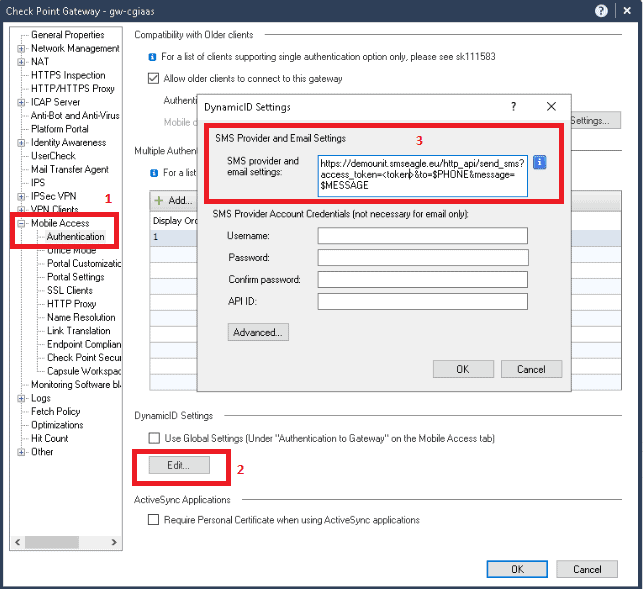Select Anti-Bot and Anti-Virus in tree

(75, 116)
